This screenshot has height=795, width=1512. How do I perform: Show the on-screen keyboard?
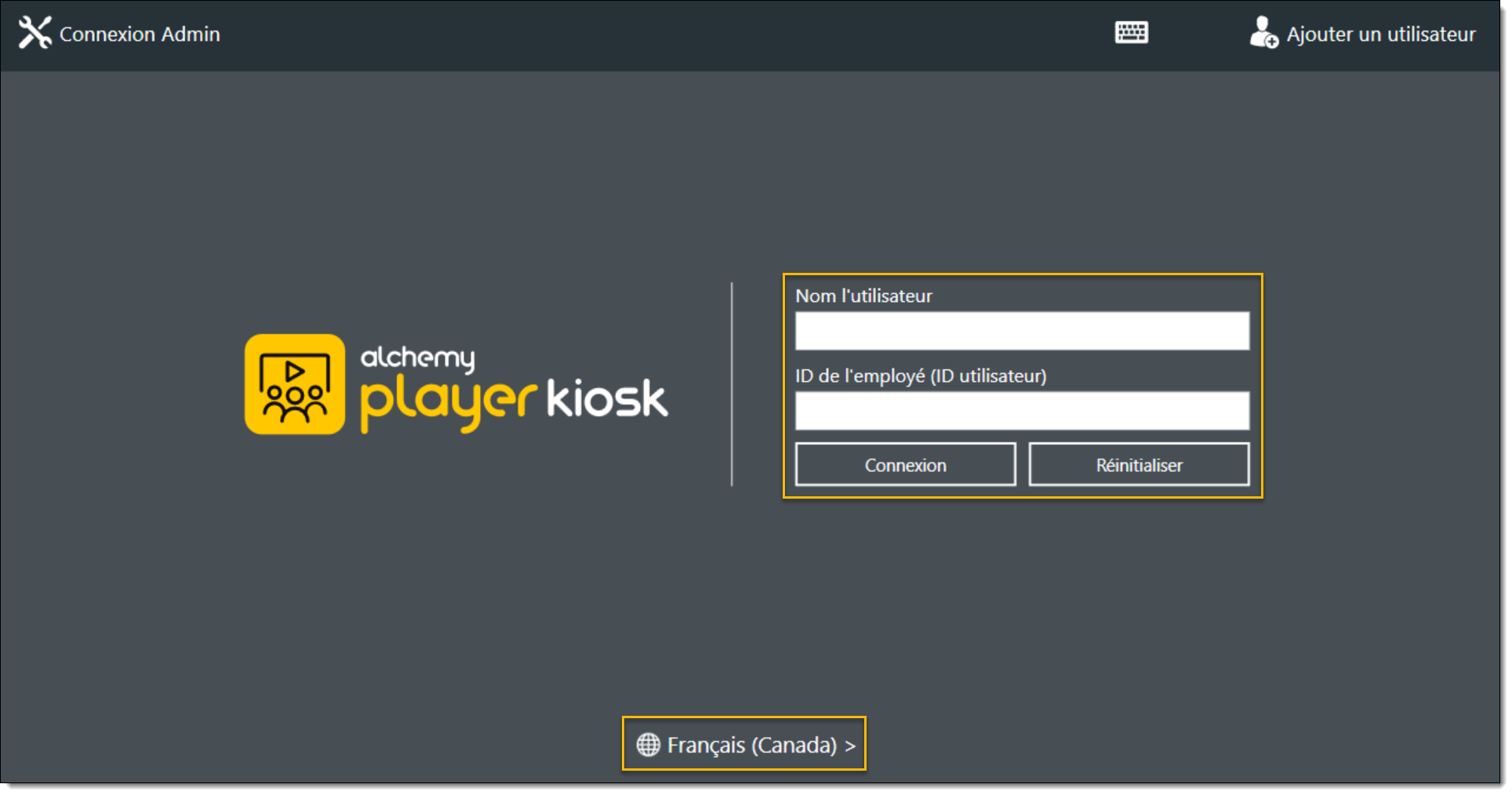(x=1130, y=33)
